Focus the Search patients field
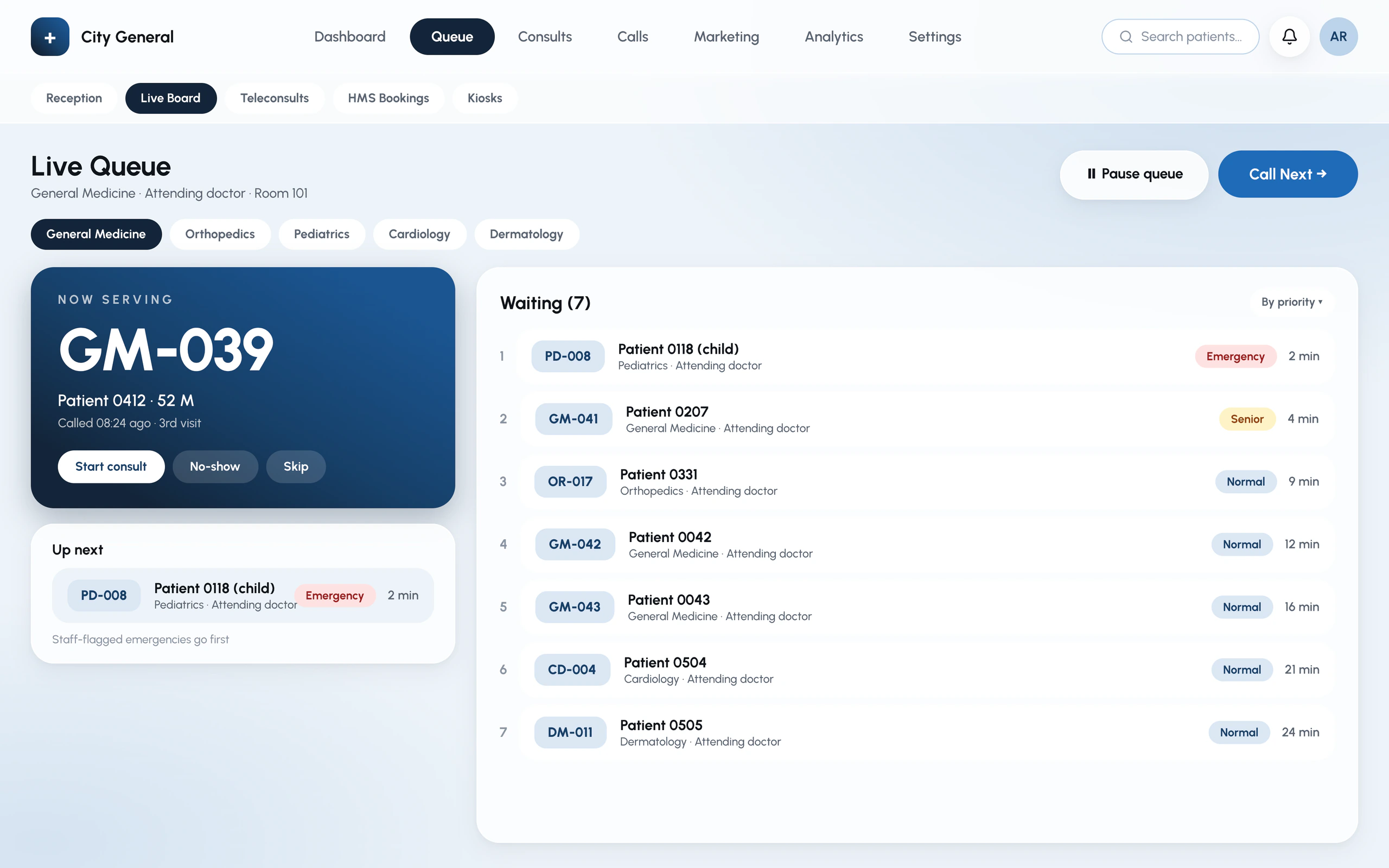Viewport: 1389px width, 868px height. click(x=1180, y=37)
